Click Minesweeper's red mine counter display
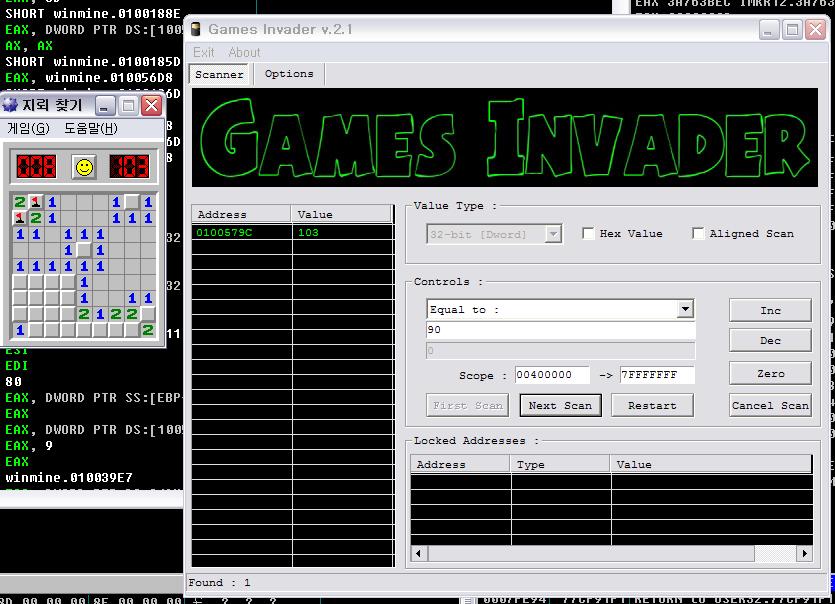The height and width of the screenshot is (604, 835). (x=36, y=167)
